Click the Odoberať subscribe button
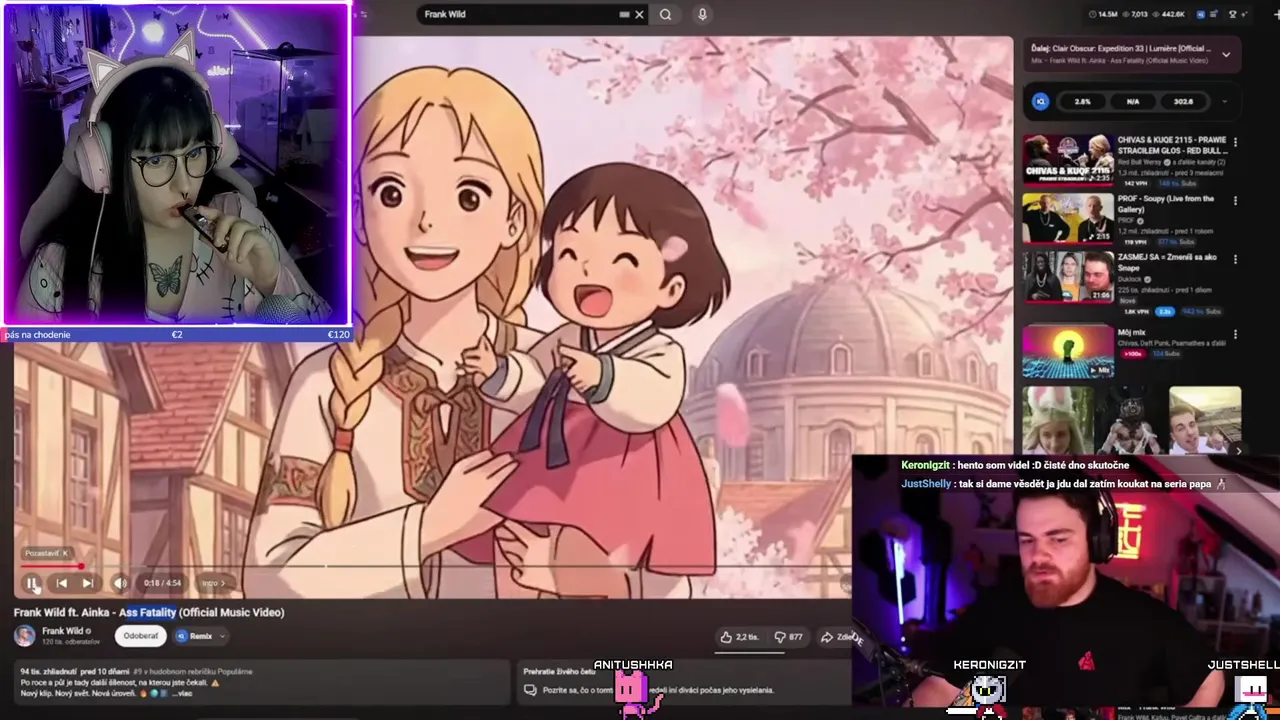1280x720 pixels. [140, 636]
